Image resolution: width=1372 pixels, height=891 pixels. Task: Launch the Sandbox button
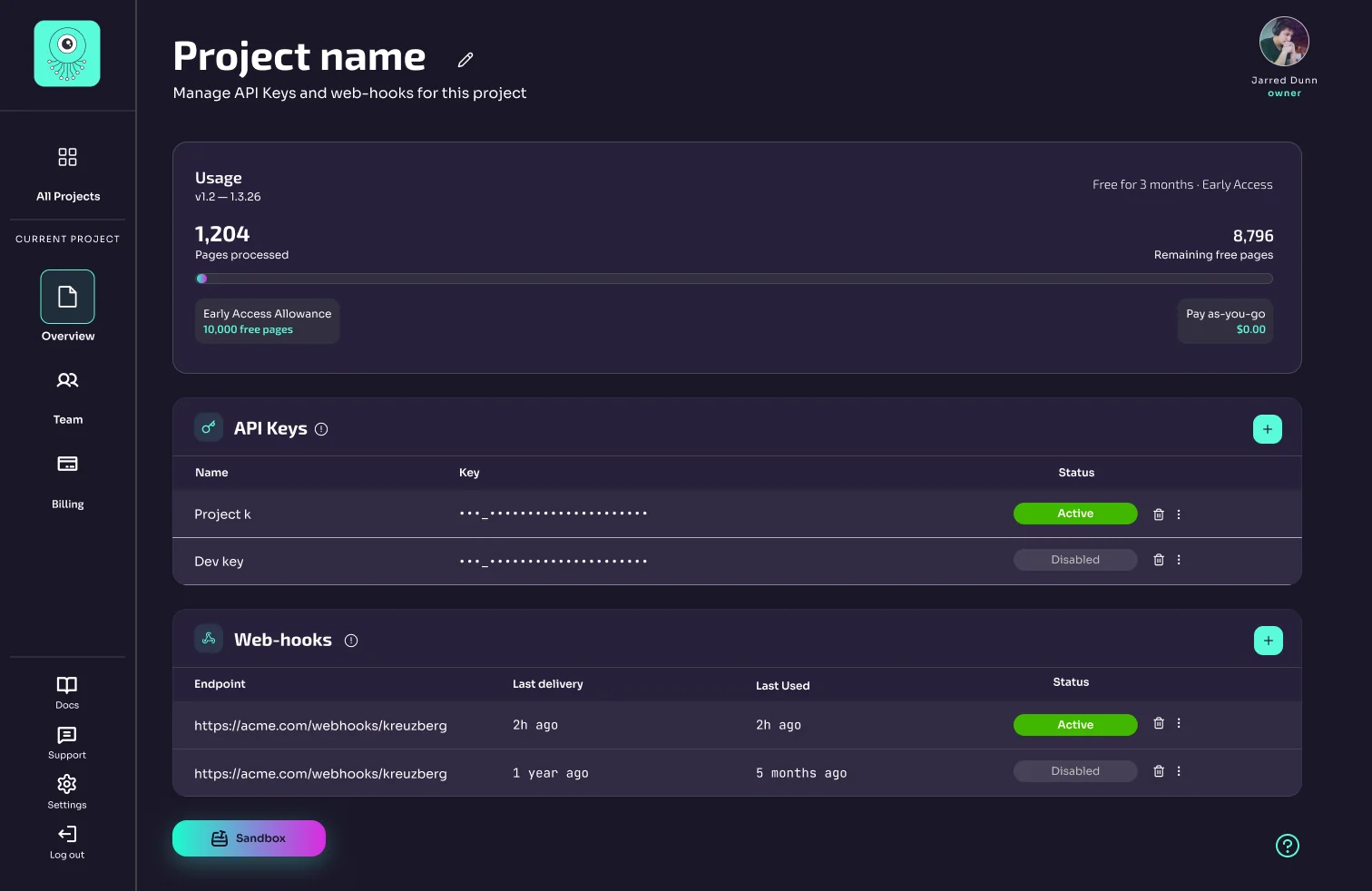(249, 838)
